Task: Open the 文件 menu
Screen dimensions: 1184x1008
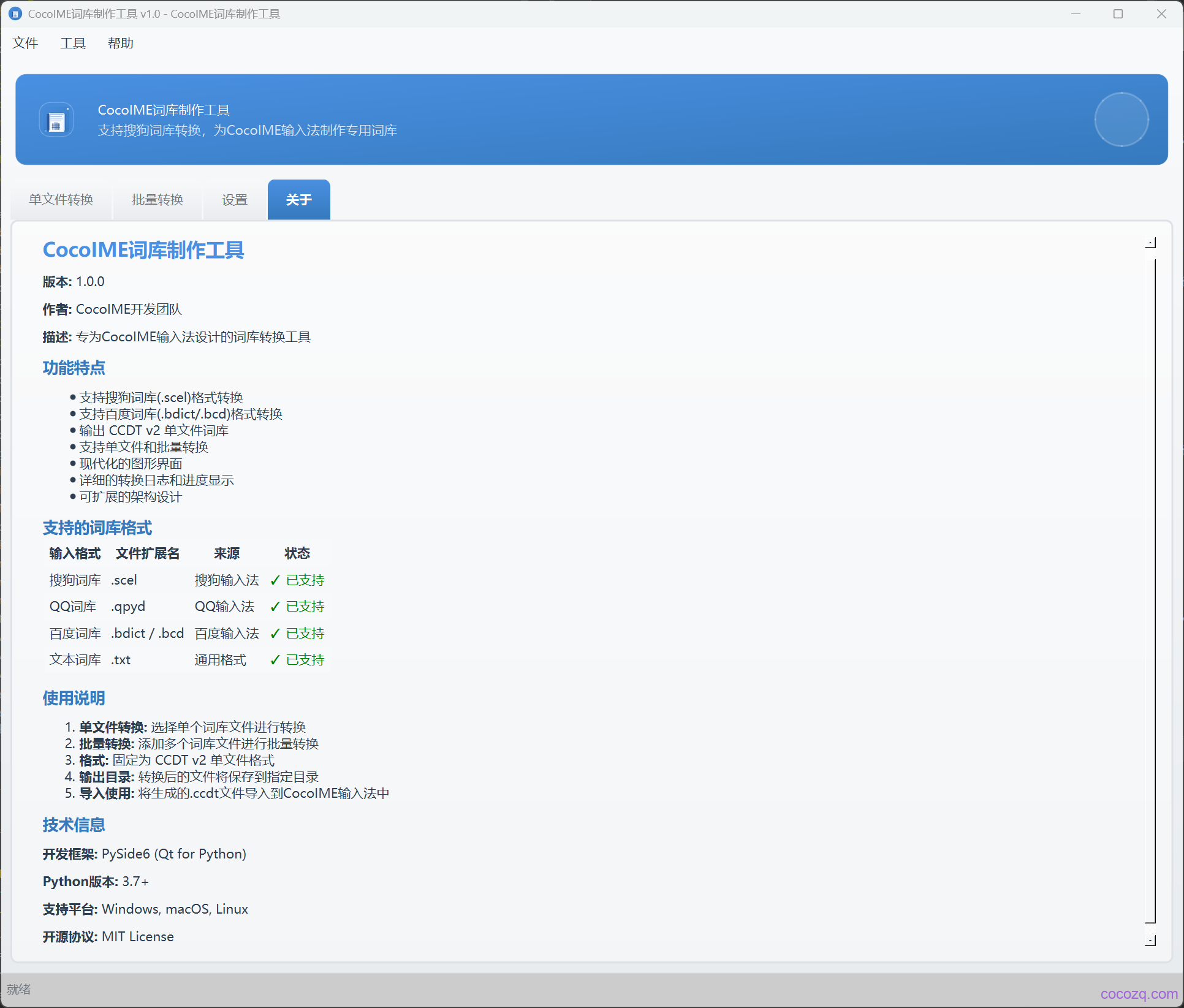Action: coord(25,43)
